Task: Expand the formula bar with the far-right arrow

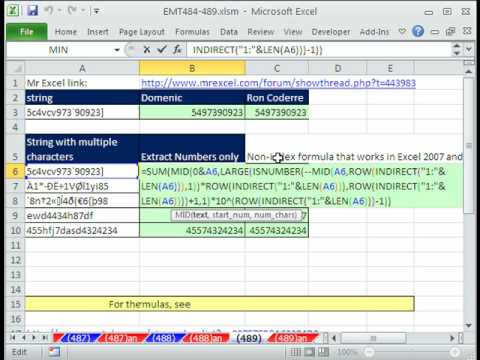Action: tap(469, 50)
